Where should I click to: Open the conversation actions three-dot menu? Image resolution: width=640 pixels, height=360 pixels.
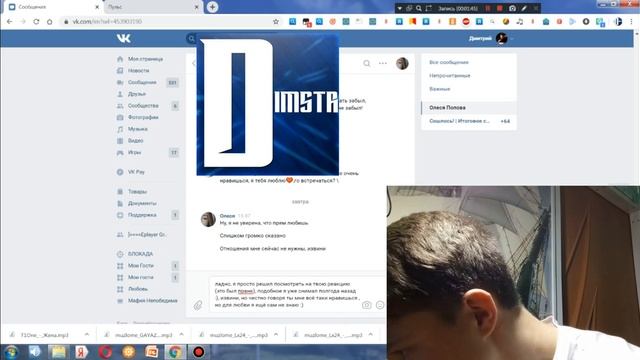point(382,63)
